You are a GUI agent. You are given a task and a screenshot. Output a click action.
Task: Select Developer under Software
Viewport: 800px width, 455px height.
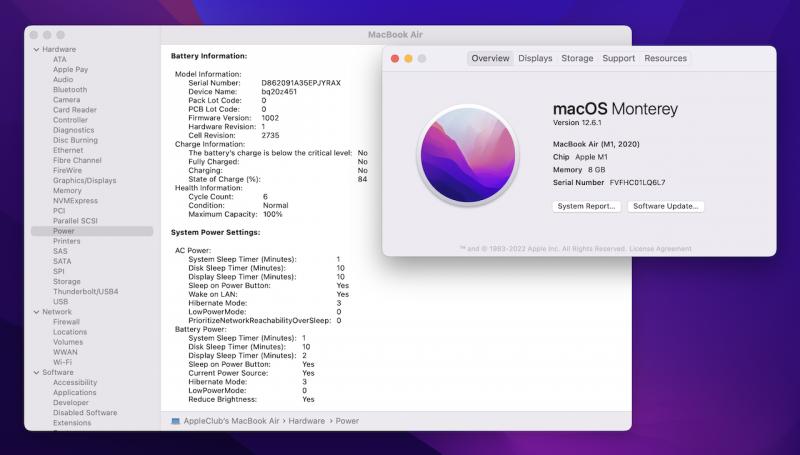71,402
